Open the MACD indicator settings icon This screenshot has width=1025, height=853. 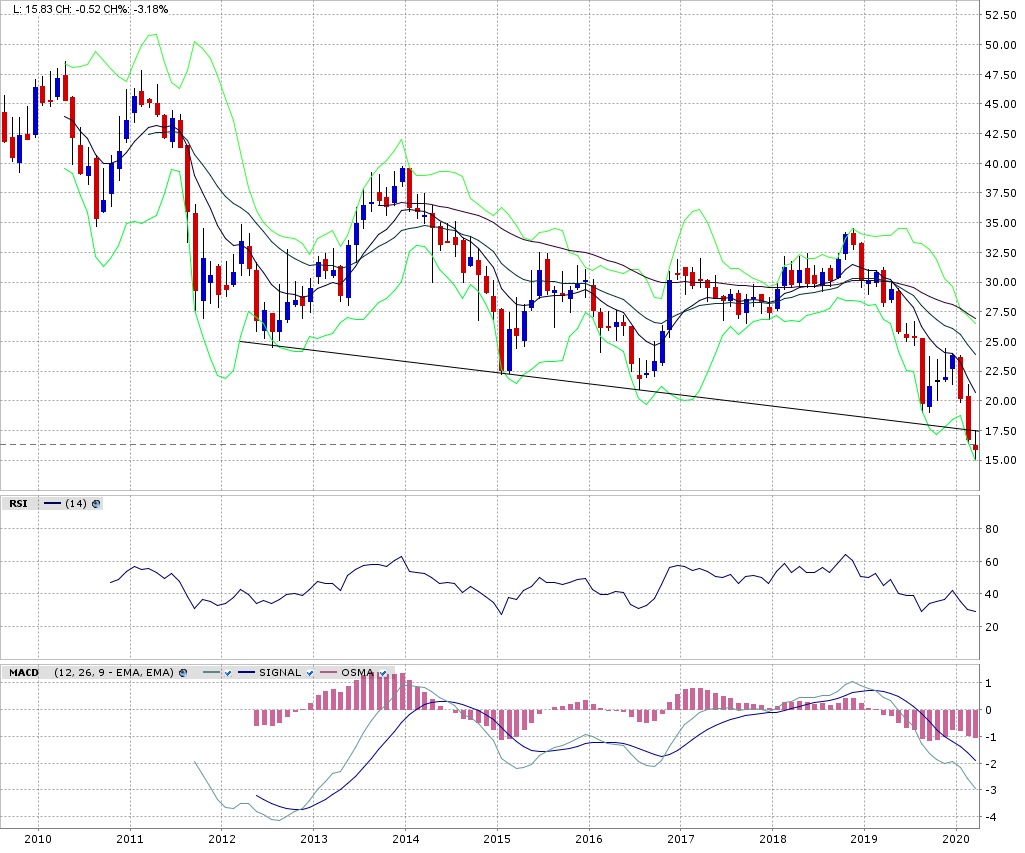tap(183, 673)
